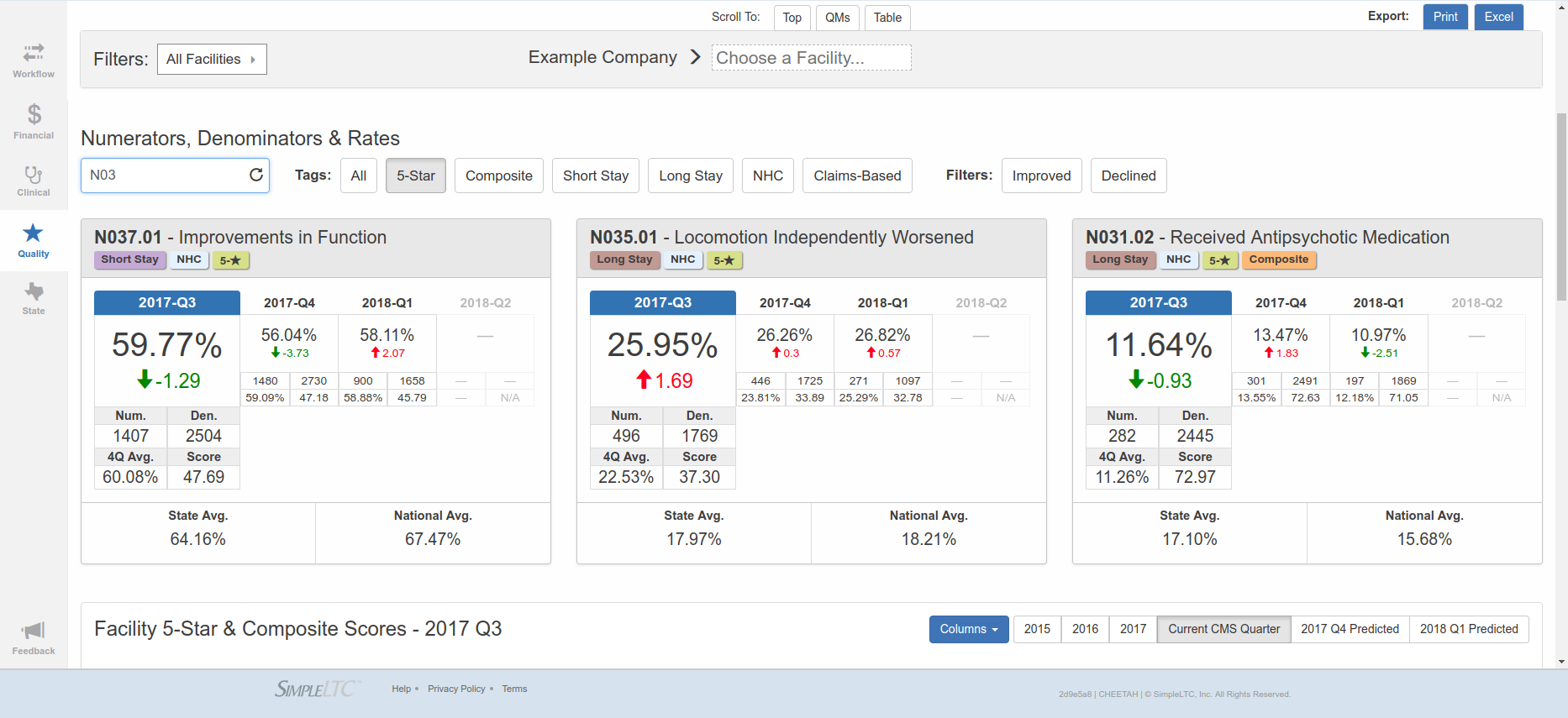This screenshot has height=718, width=1568.
Task: Export the report to Excel
Action: click(x=1498, y=17)
